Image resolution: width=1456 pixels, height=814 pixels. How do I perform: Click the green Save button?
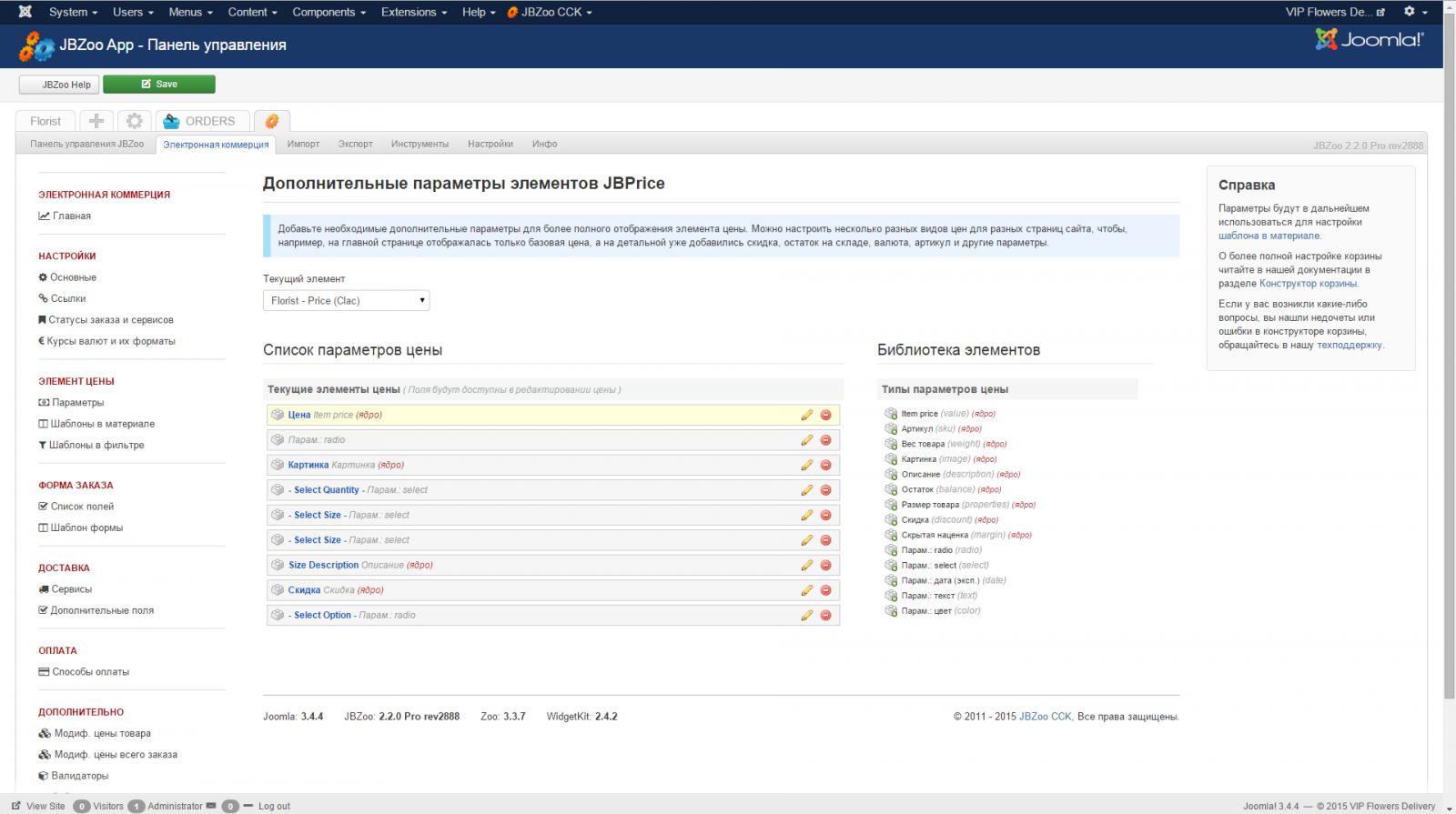tap(159, 85)
